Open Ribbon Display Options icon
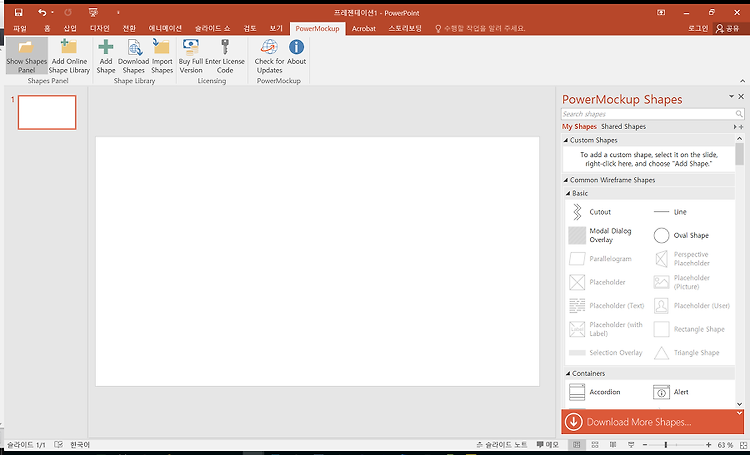Viewport: 750px width, 455px height. 661,12
